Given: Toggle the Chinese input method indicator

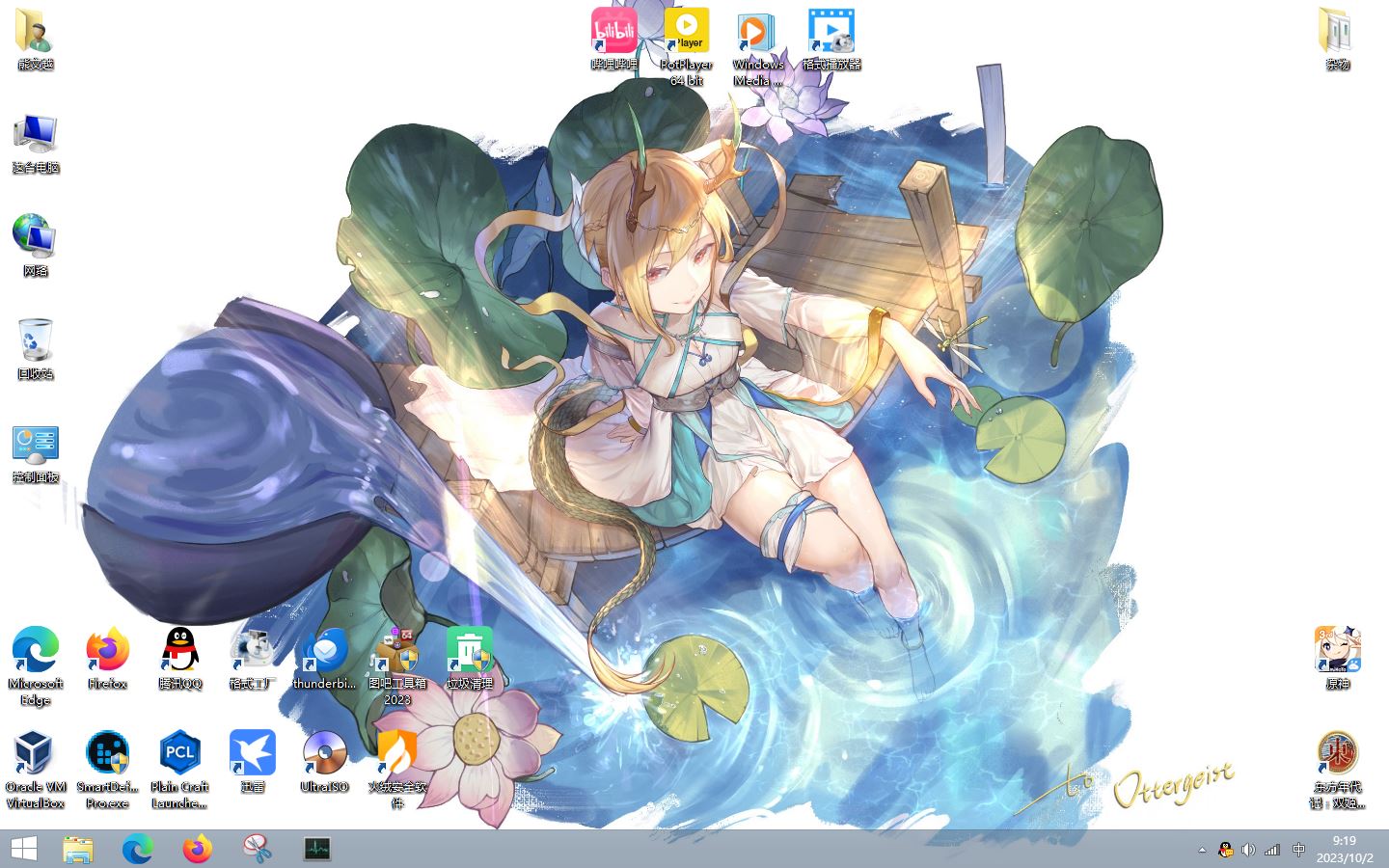Looking at the screenshot, I should coord(1298,850).
